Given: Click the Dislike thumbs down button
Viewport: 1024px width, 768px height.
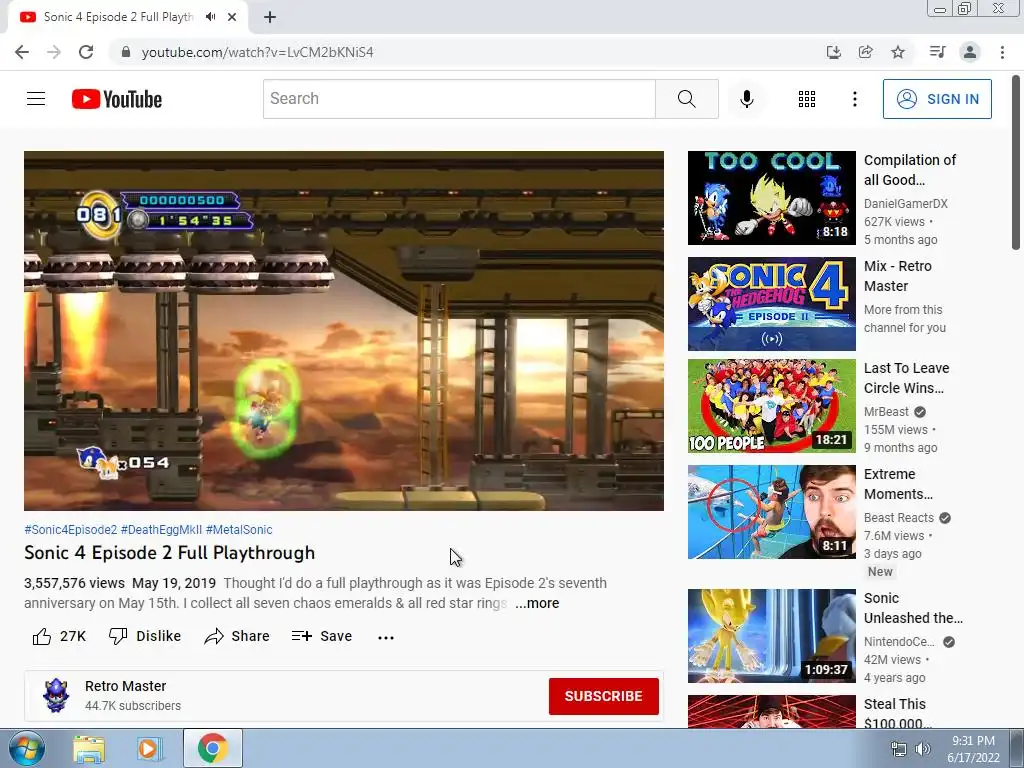Looking at the screenshot, I should click(x=145, y=636).
